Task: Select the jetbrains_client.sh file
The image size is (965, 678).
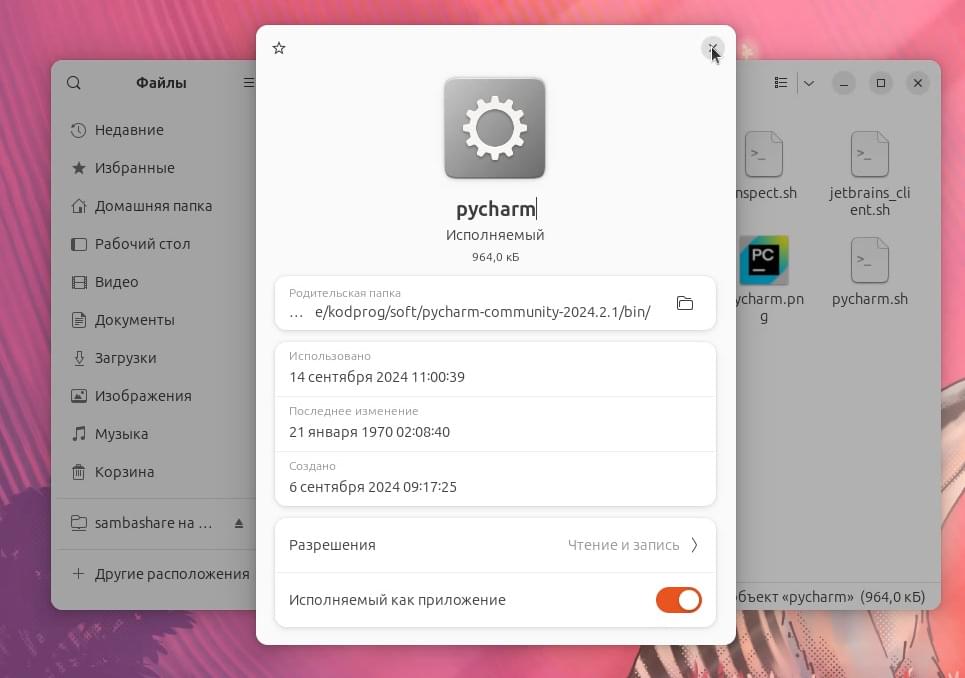Action: [x=870, y=174]
